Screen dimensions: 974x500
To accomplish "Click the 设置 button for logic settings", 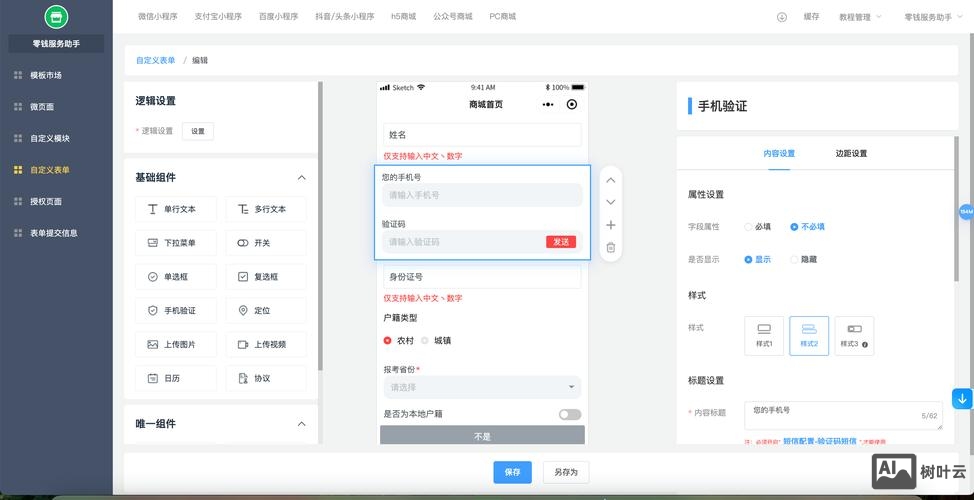I will 198,131.
